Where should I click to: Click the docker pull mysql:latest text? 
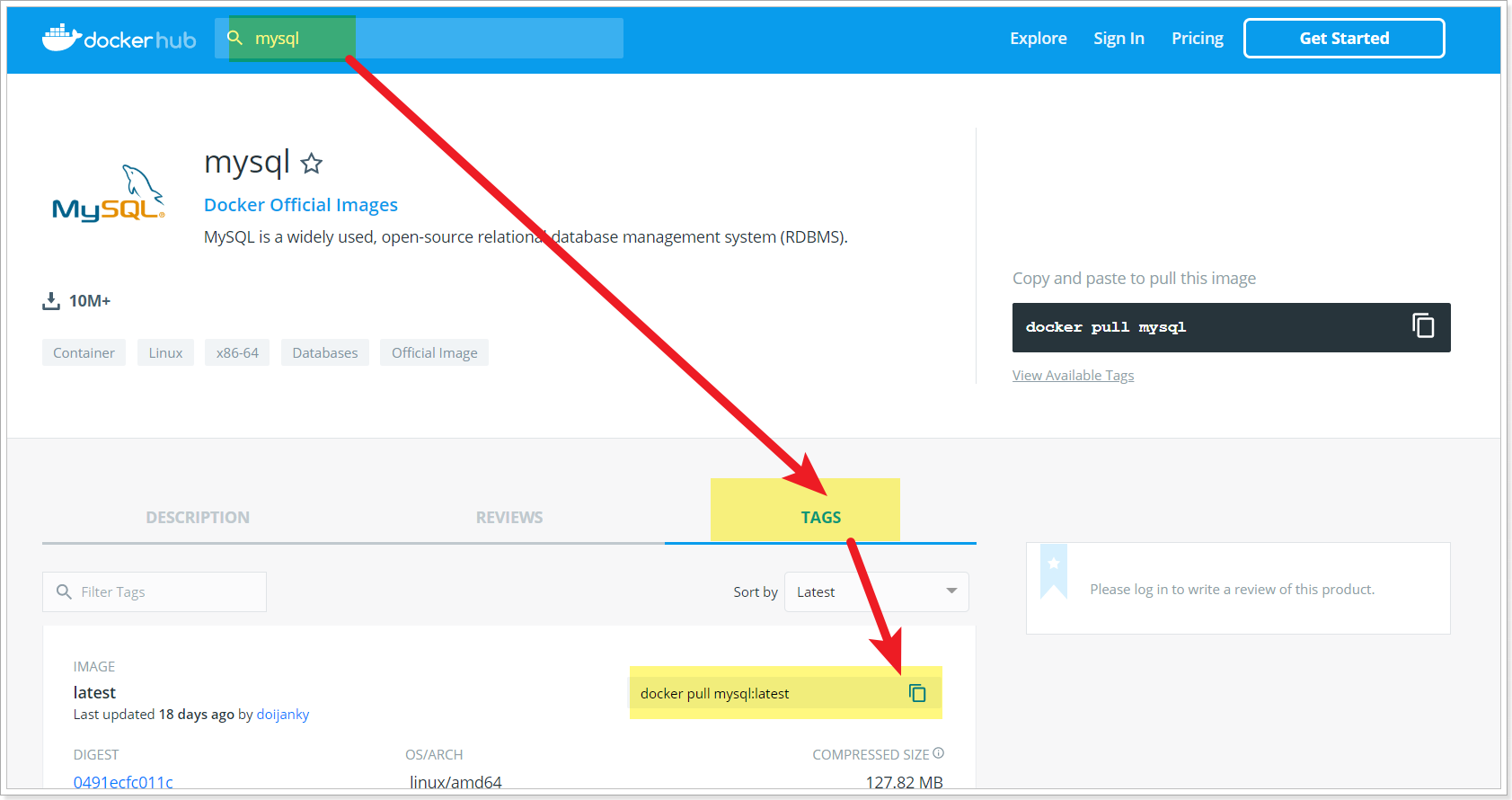coord(714,694)
